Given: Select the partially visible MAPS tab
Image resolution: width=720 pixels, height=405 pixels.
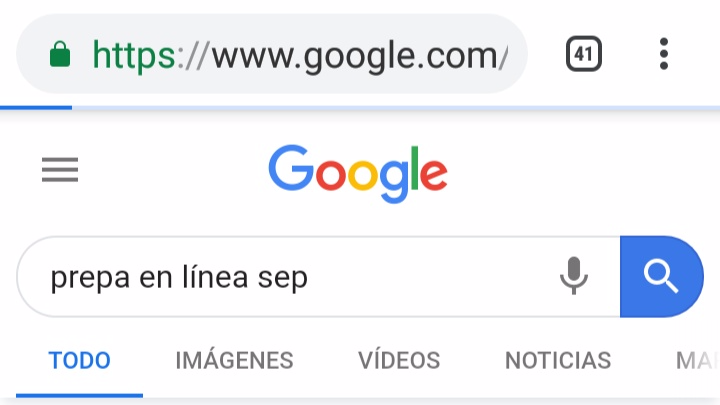Looking at the screenshot, I should click(x=697, y=360).
